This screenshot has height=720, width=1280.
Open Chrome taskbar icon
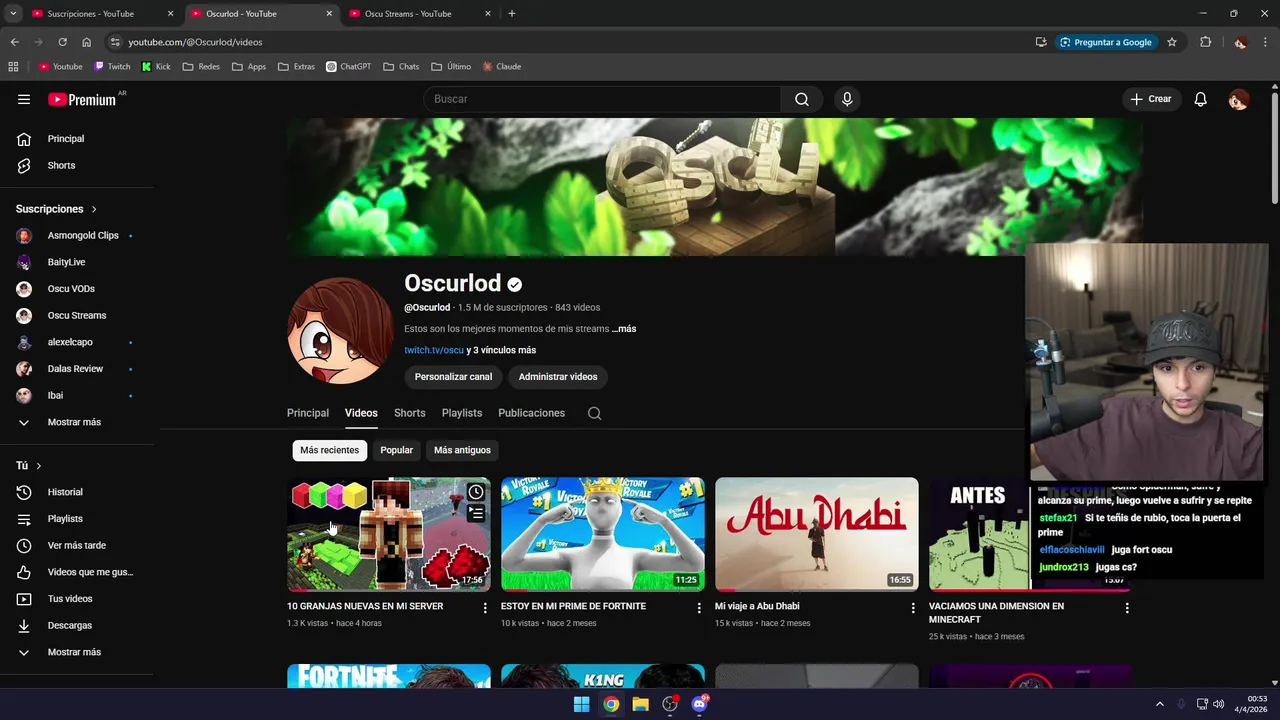click(611, 704)
